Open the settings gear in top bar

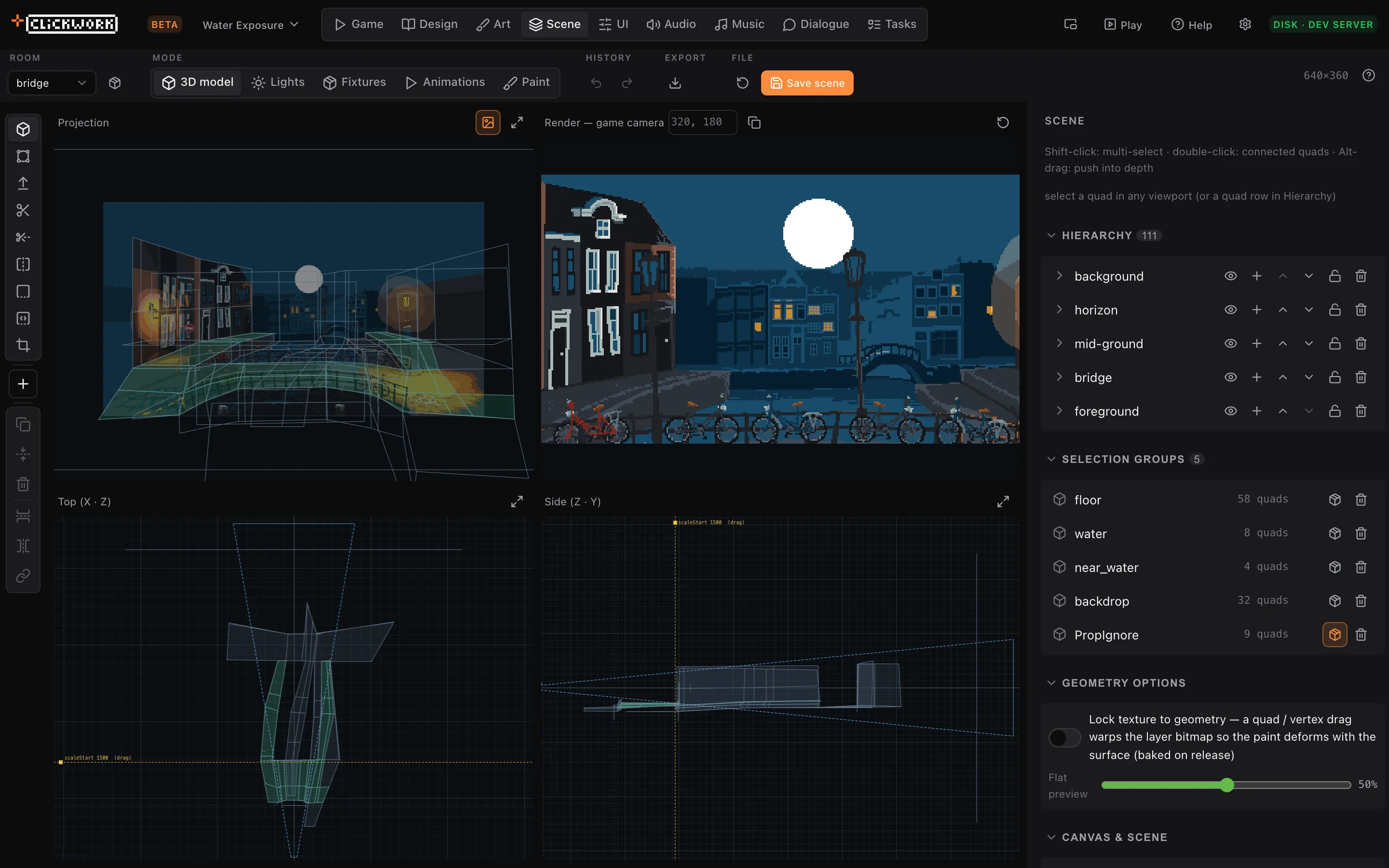pyautogui.click(x=1245, y=24)
